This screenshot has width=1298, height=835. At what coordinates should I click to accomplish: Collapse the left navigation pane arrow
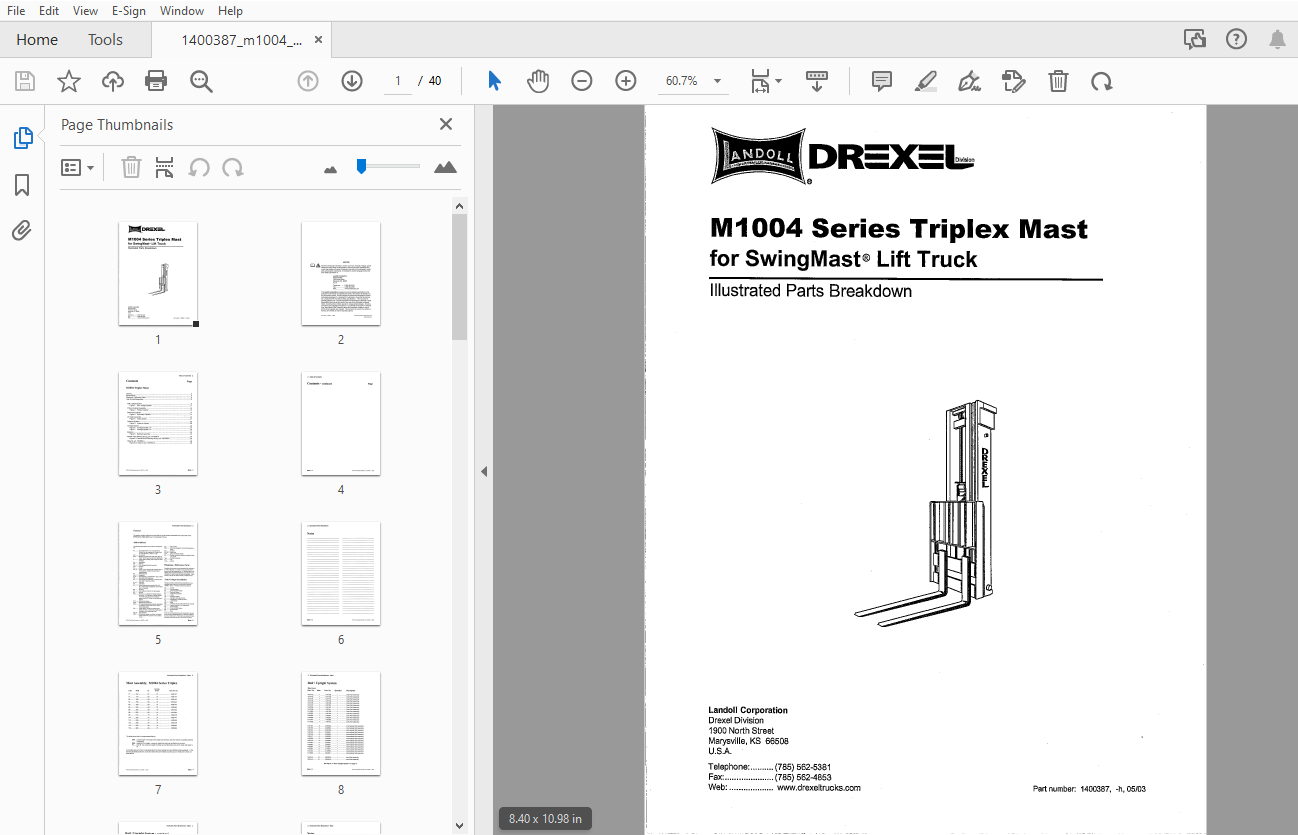[484, 471]
